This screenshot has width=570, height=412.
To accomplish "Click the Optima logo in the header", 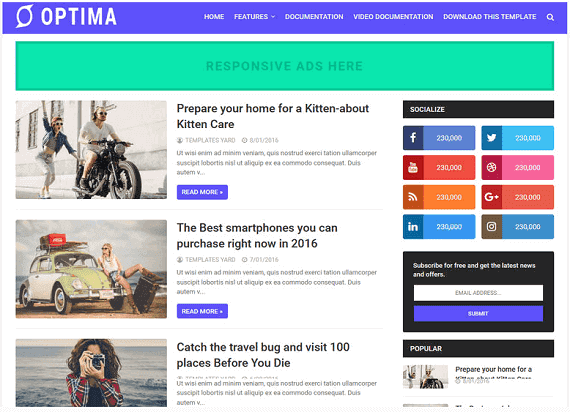I will click(x=66, y=17).
